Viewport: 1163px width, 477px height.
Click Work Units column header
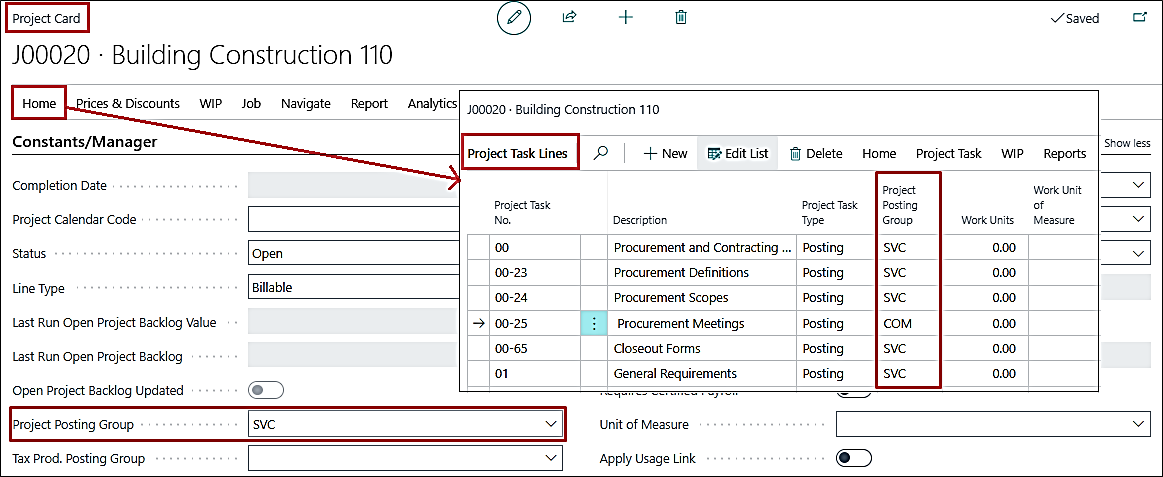(987, 220)
